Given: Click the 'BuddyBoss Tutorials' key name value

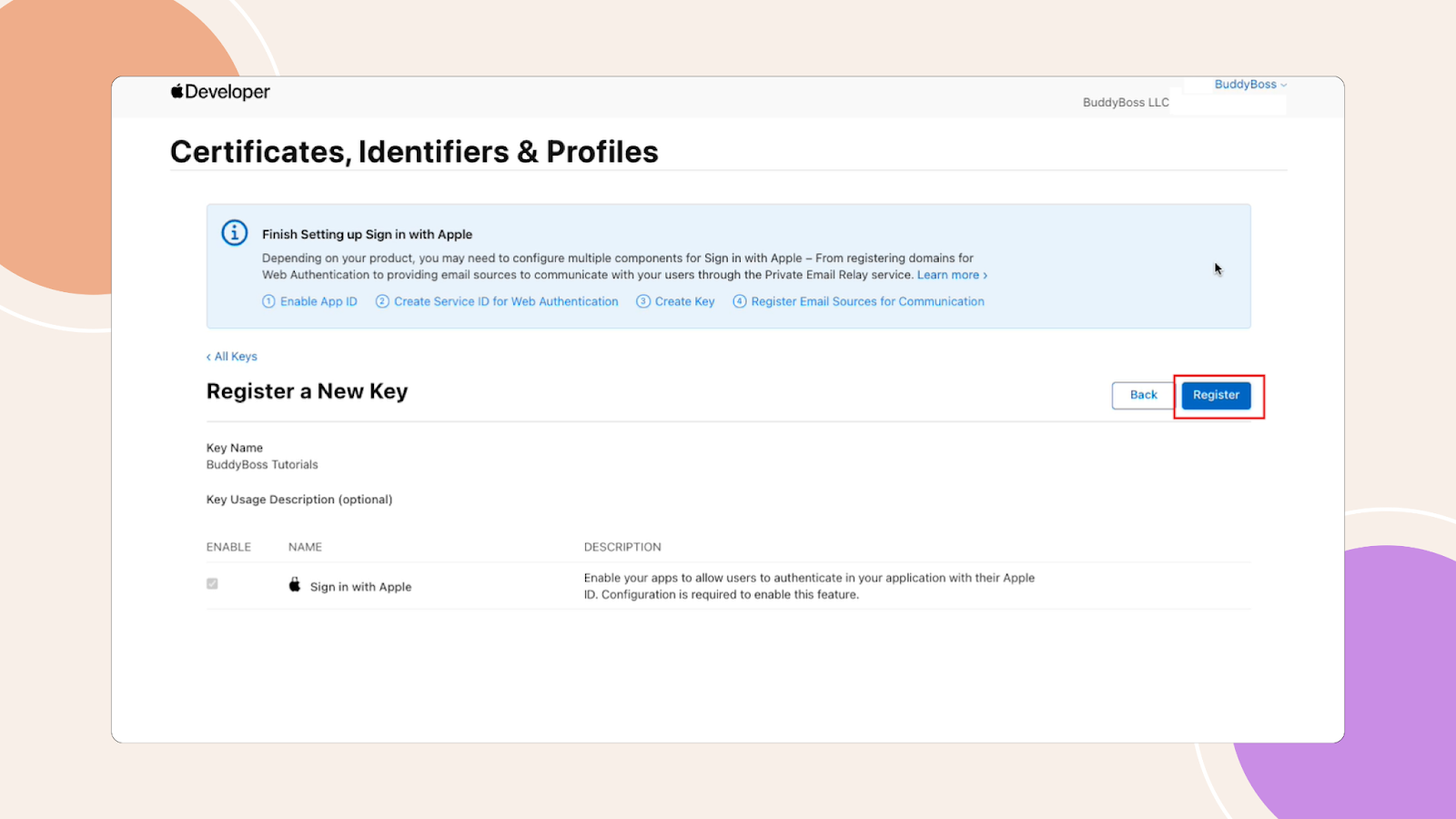Looking at the screenshot, I should pos(262,465).
